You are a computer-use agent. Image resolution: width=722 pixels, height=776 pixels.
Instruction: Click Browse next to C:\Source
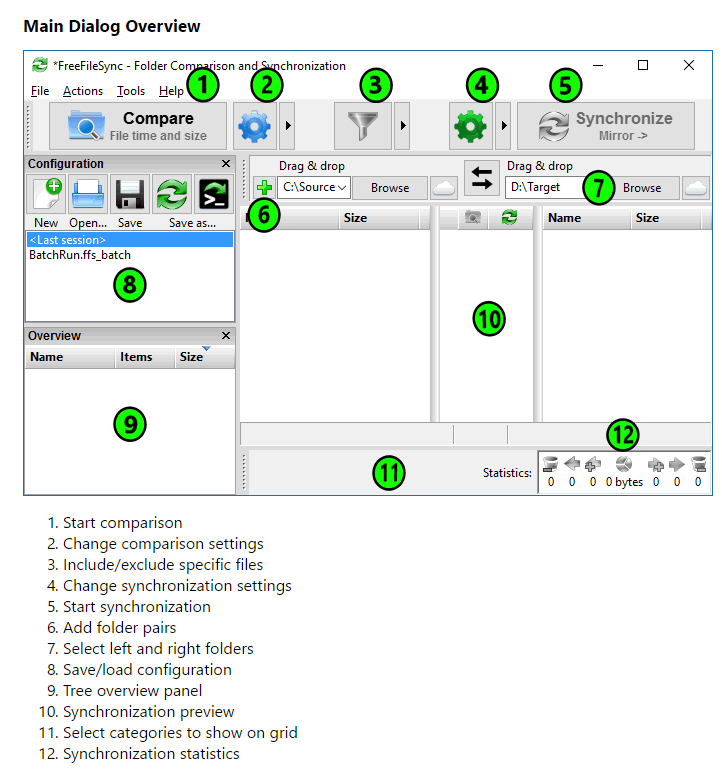(390, 188)
